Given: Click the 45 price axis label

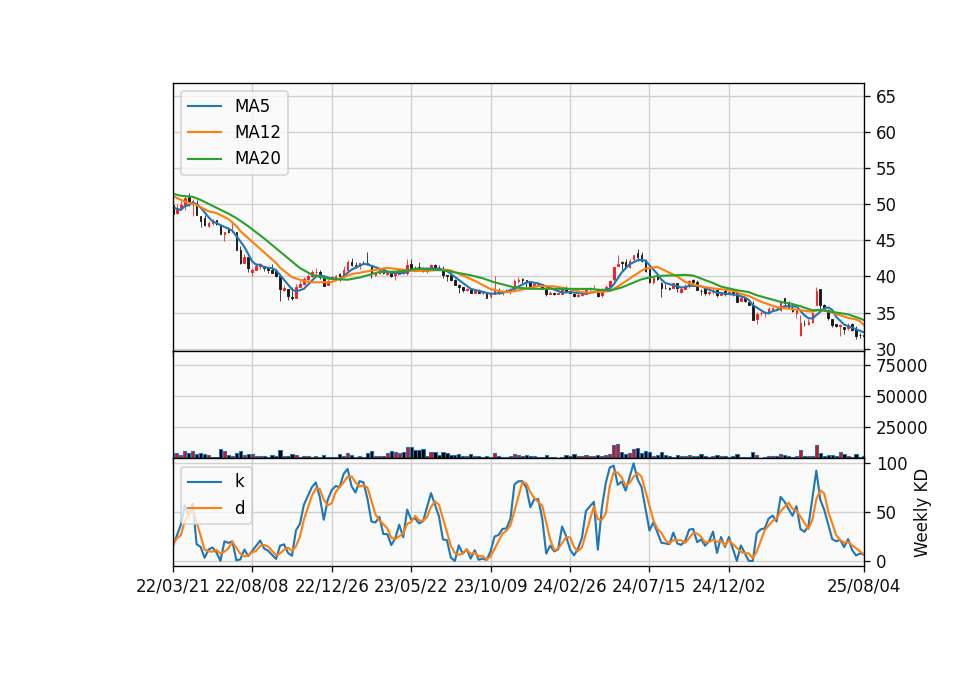Looking at the screenshot, I should tap(885, 241).
